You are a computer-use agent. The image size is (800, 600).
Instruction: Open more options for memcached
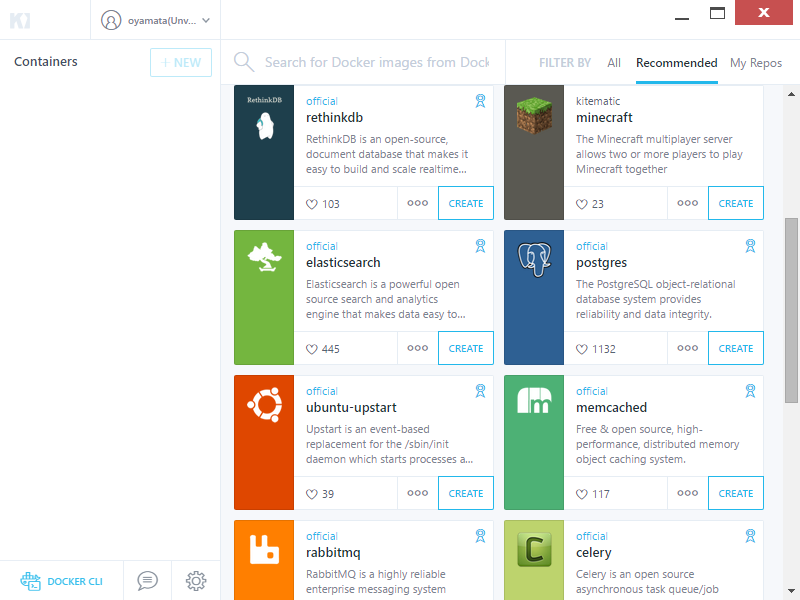(x=687, y=493)
